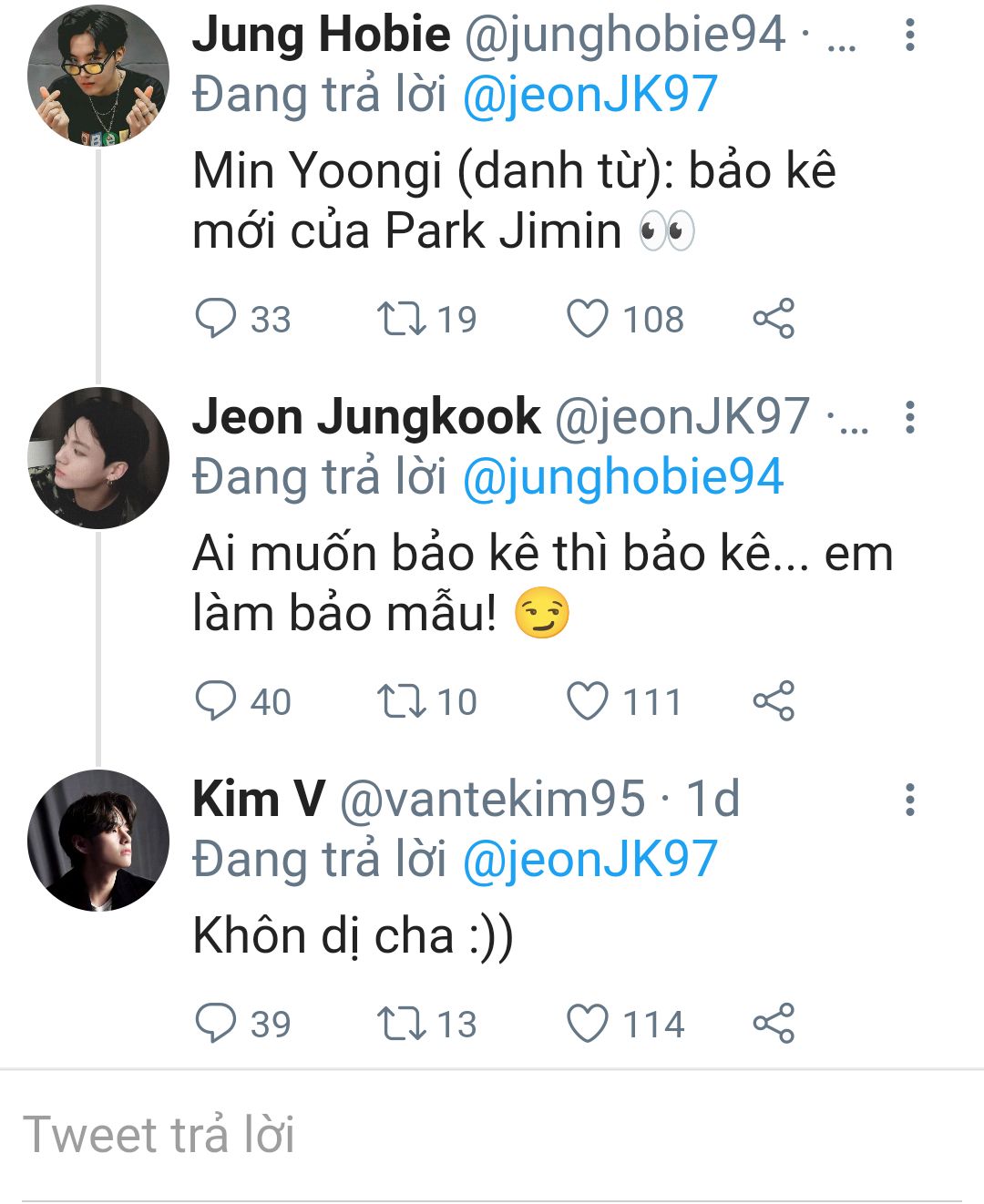Viewport: 984px width, 1204px height.
Task: Reply to Jung Hobie's tweet
Action: (217, 319)
